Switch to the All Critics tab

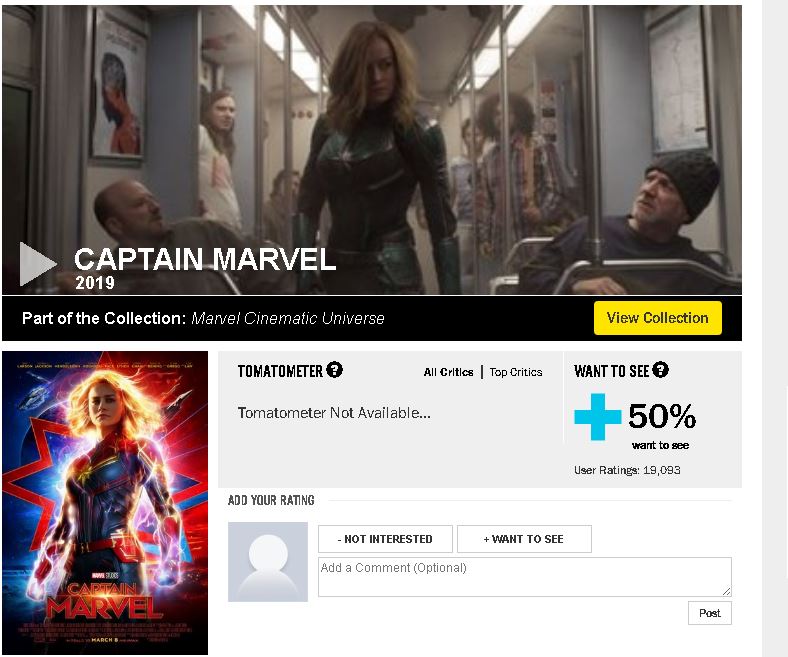(448, 372)
